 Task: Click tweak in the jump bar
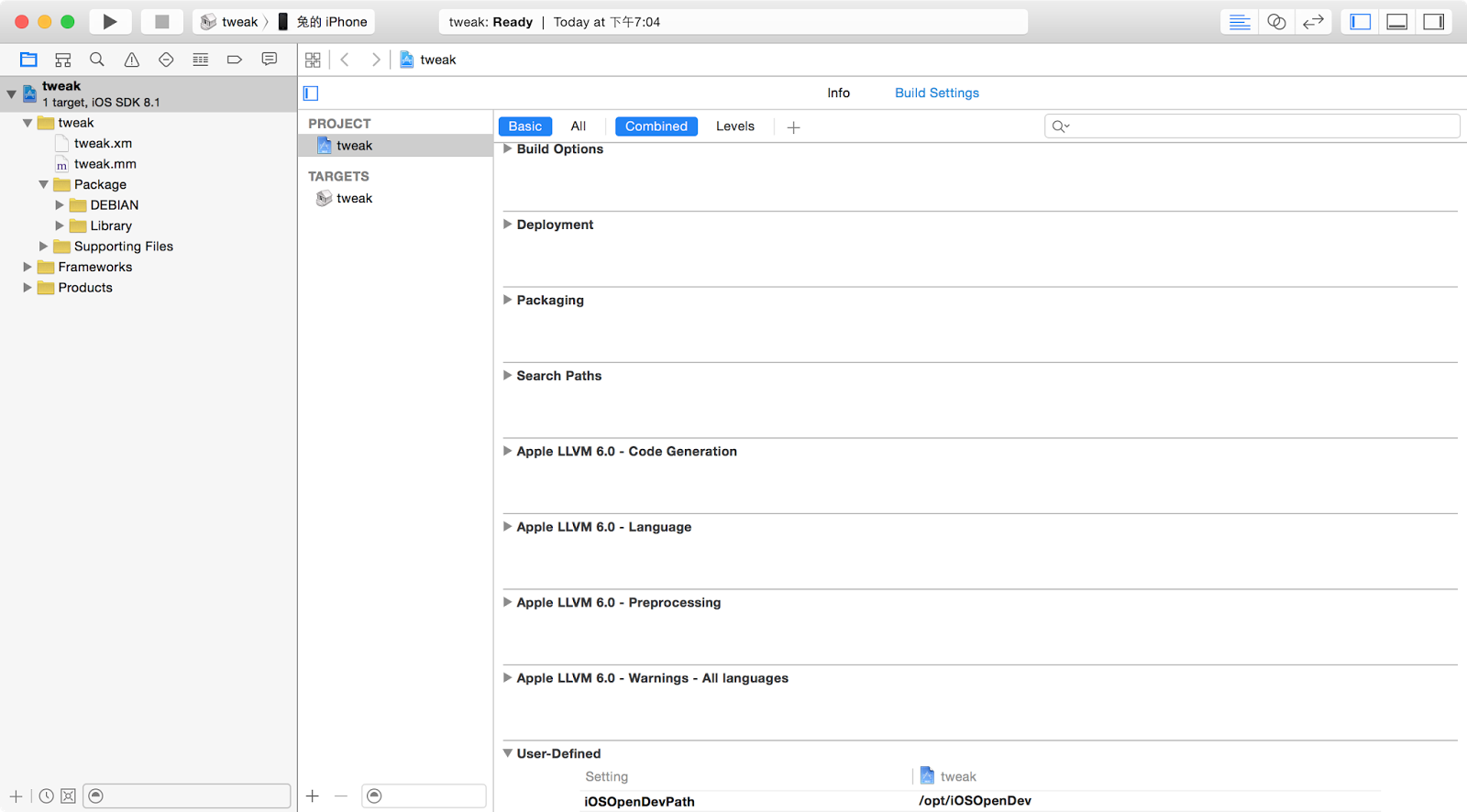tap(428, 60)
